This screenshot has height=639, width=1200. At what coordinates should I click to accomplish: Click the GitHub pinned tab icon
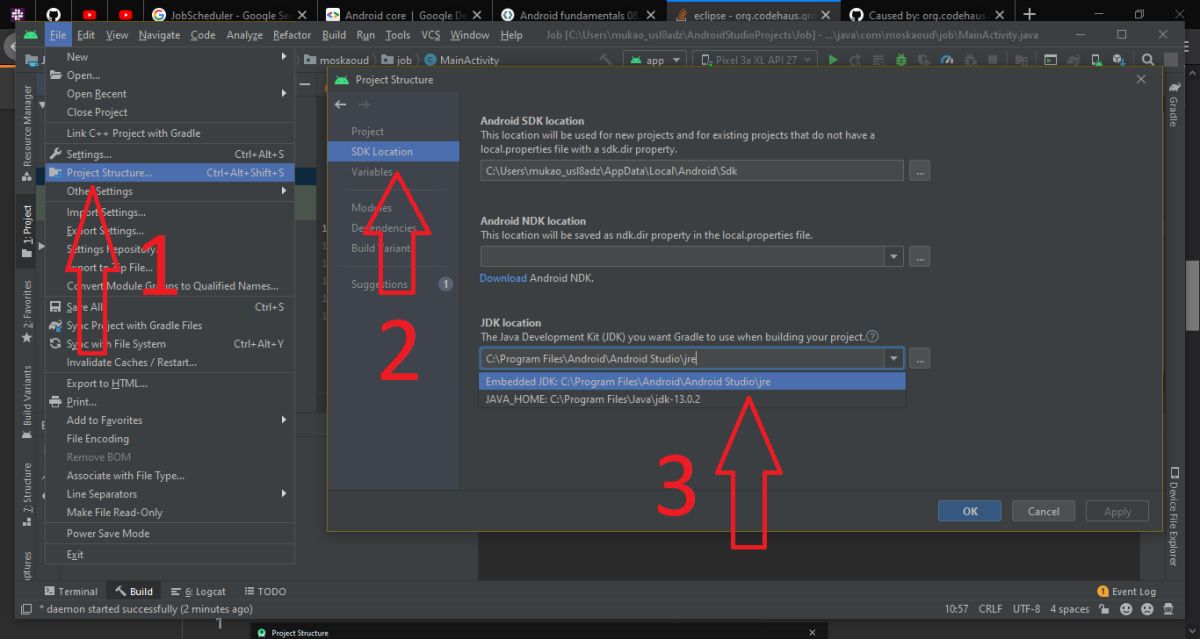53,15
